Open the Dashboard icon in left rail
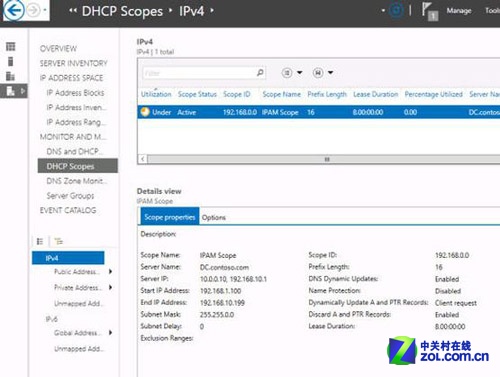Screen dimensions: 500x377 click(x=11, y=46)
